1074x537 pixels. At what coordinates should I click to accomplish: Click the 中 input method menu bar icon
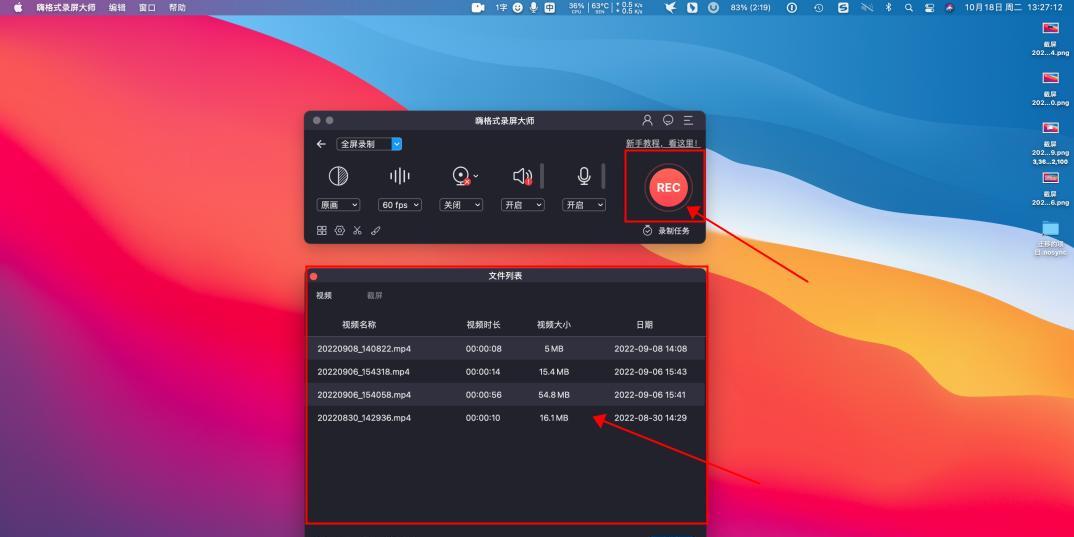pos(550,8)
